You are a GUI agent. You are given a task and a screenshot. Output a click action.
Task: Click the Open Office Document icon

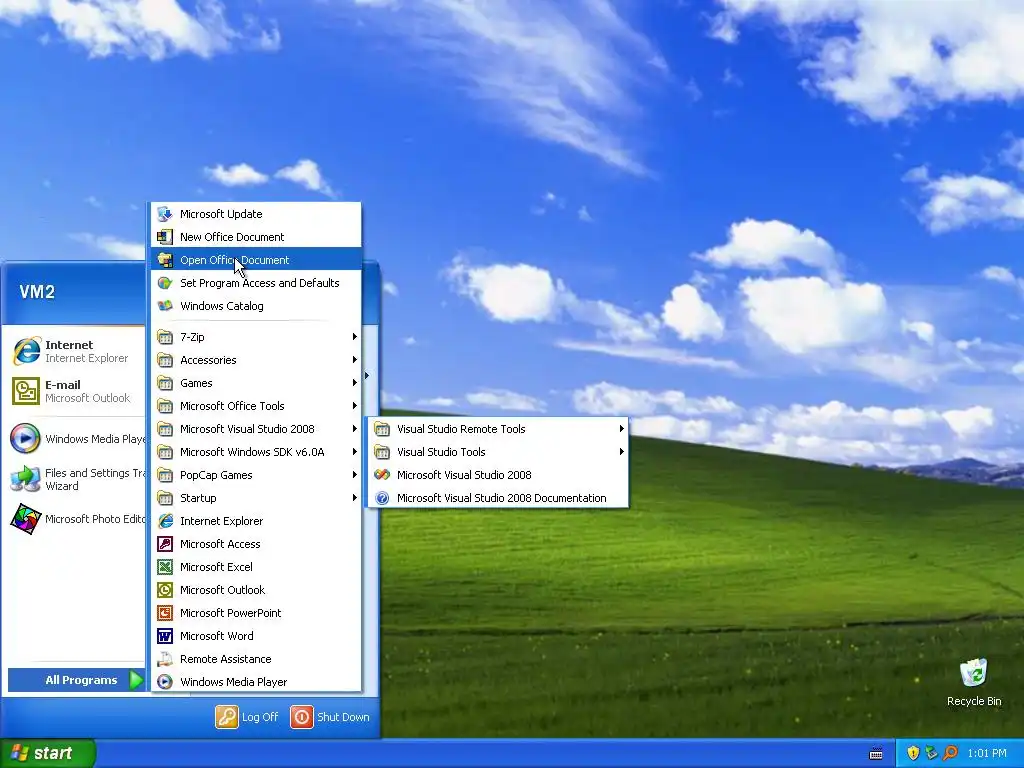coord(165,260)
